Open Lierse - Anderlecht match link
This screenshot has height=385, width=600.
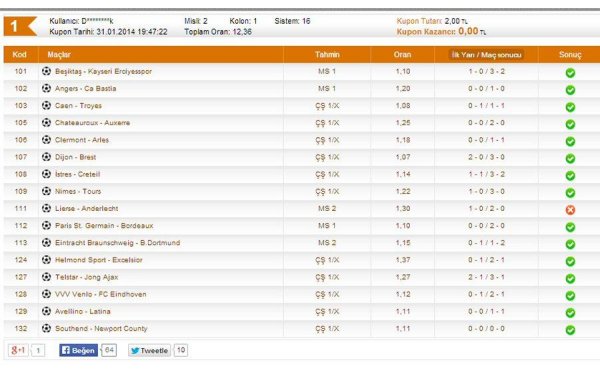click(86, 208)
